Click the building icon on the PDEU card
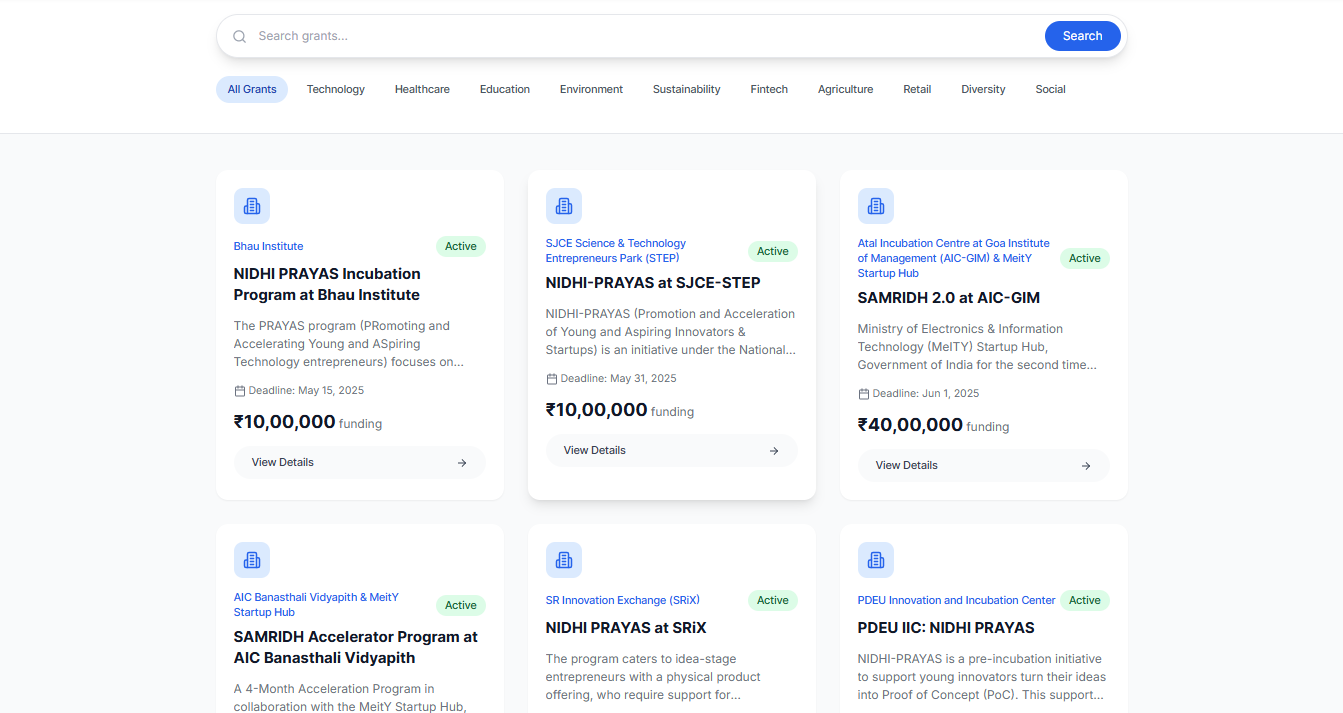Screen dimensions: 1343x713 pyautogui.click(x=876, y=560)
